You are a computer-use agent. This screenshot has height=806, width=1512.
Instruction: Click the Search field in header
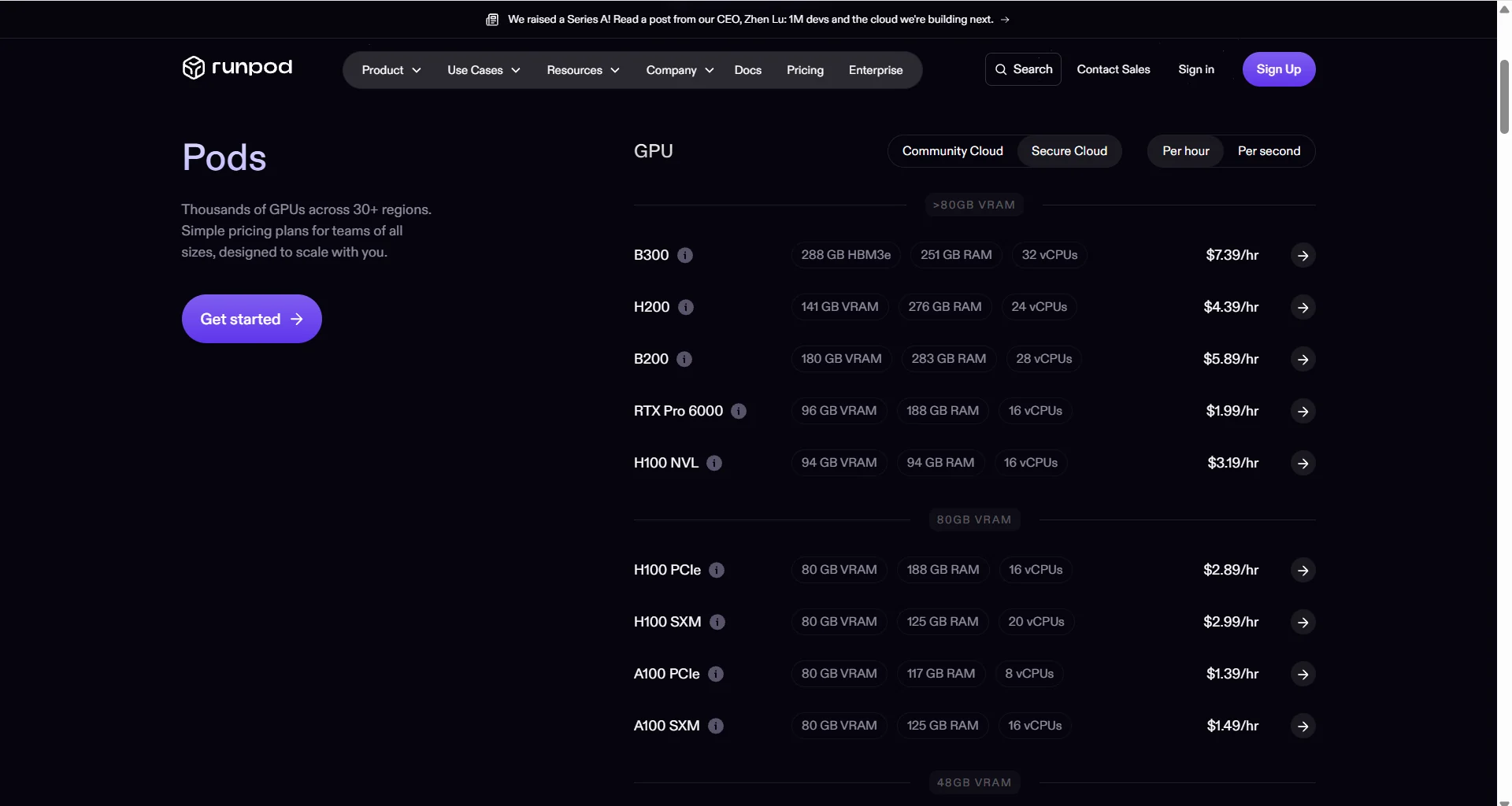(1023, 69)
